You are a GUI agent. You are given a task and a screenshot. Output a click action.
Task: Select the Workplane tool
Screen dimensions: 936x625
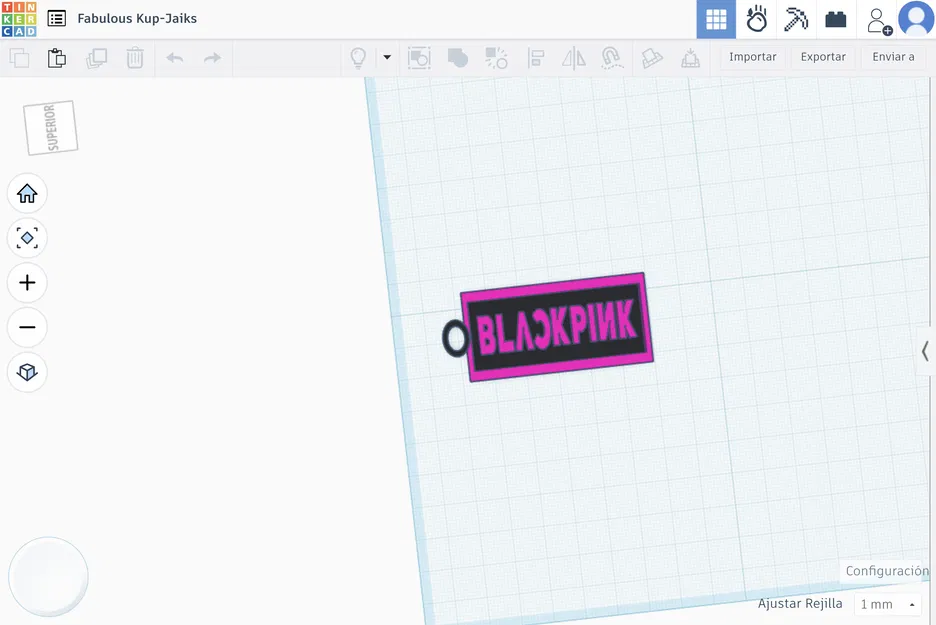pyautogui.click(x=652, y=57)
